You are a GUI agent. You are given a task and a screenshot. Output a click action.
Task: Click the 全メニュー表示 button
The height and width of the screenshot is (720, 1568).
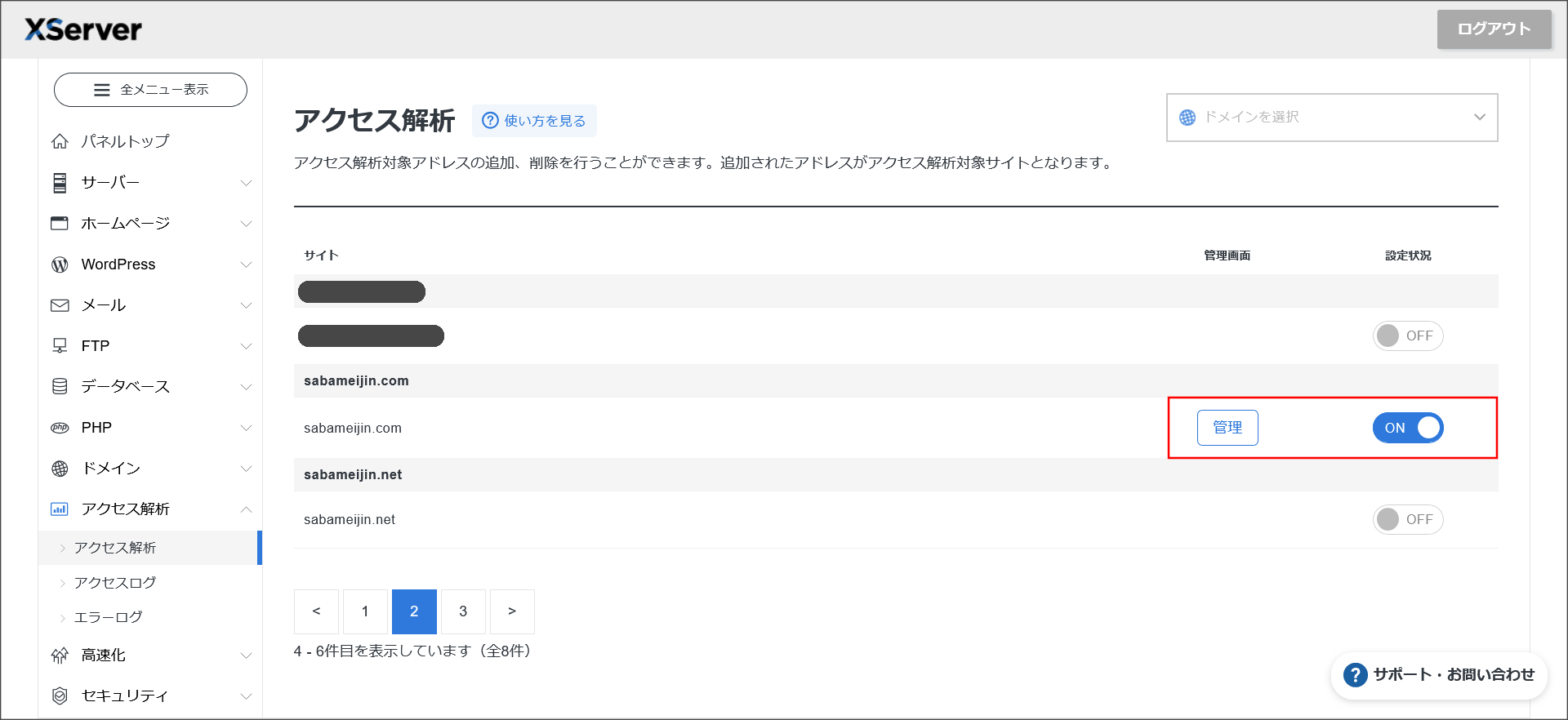coord(150,90)
